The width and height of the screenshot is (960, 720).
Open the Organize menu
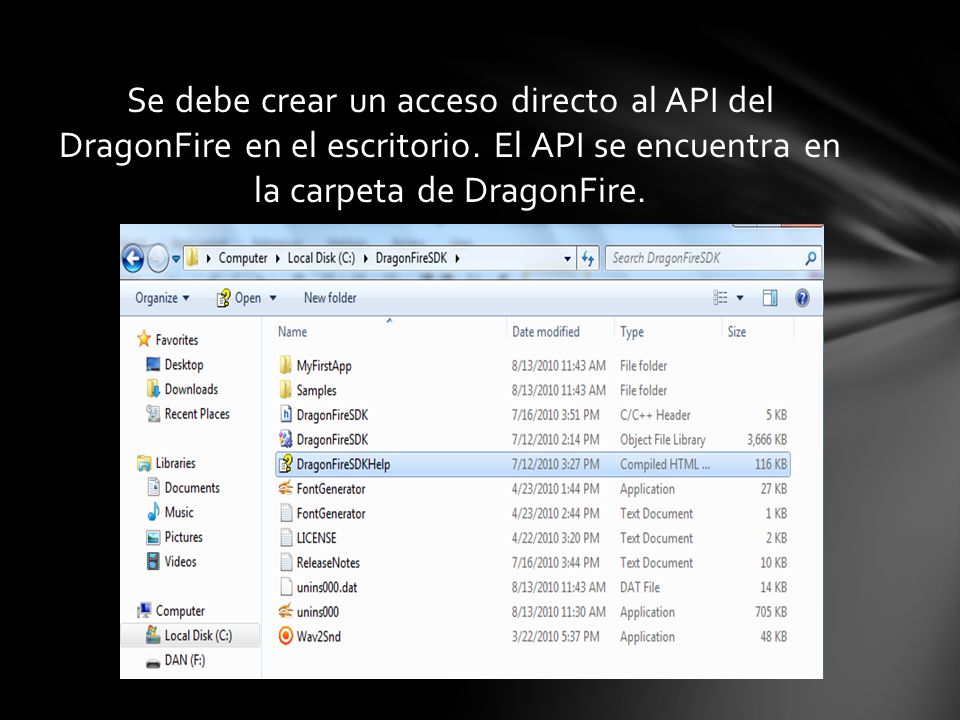click(x=162, y=298)
